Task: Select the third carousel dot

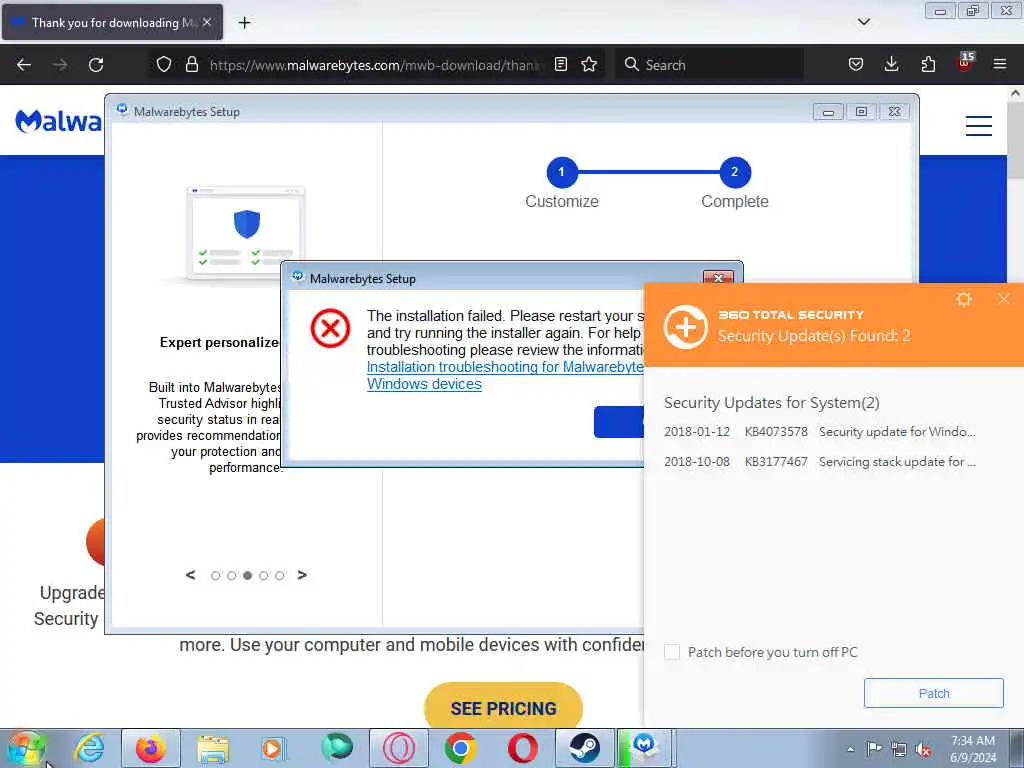Action: click(x=248, y=575)
